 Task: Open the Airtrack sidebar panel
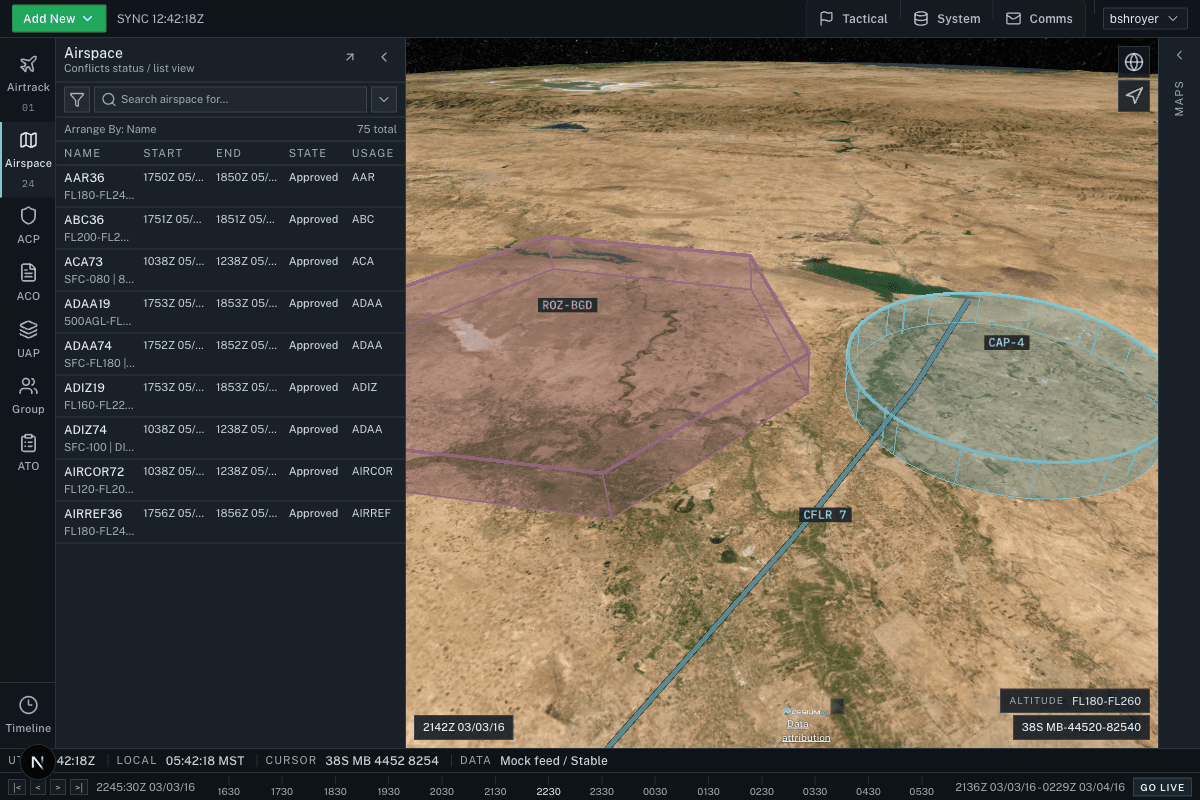[x=28, y=75]
